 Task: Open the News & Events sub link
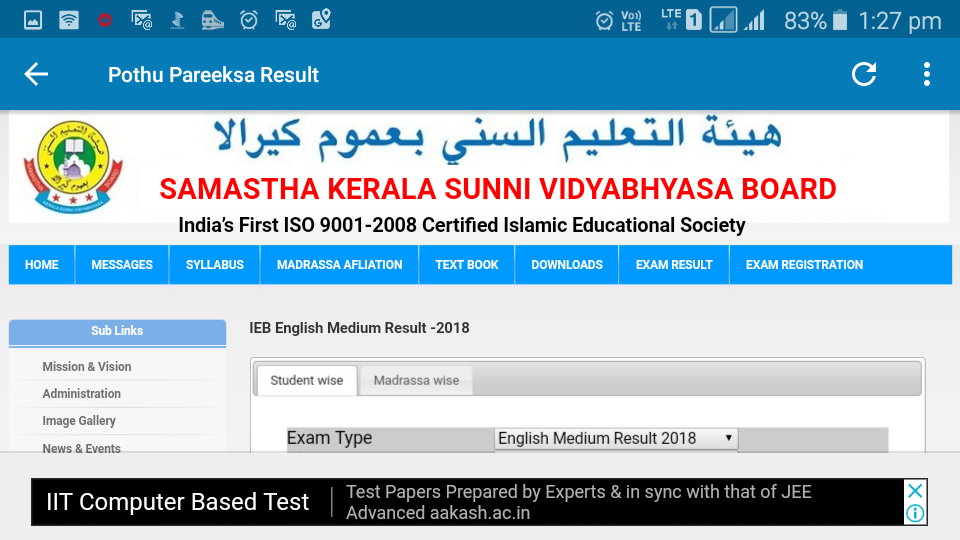point(81,448)
